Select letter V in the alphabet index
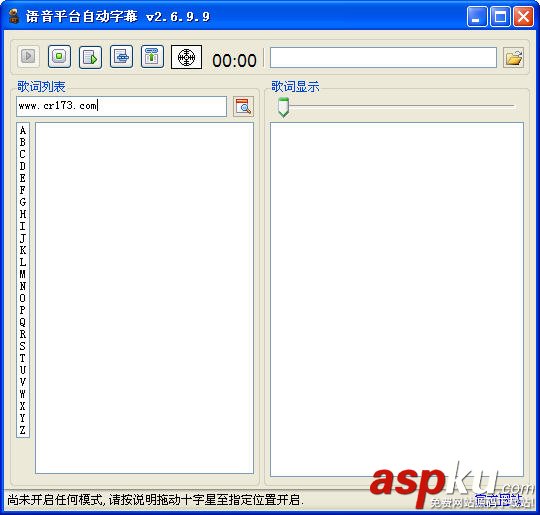The height and width of the screenshot is (515, 540). coord(23,382)
